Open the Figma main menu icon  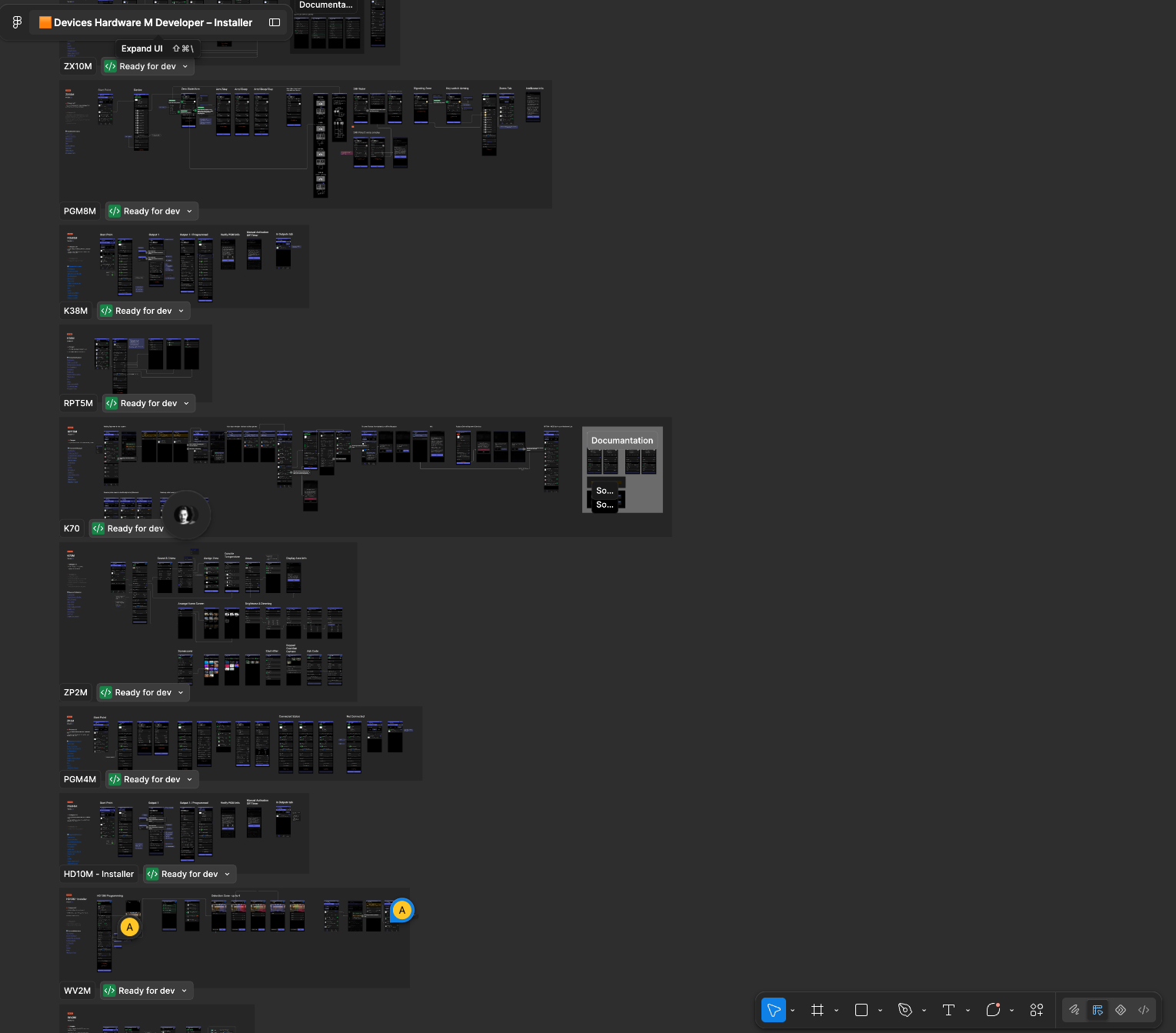pyautogui.click(x=17, y=22)
